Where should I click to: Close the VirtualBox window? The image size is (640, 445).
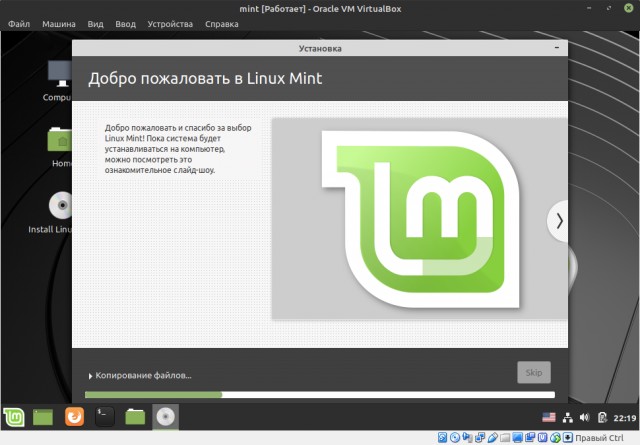tap(628, 8)
